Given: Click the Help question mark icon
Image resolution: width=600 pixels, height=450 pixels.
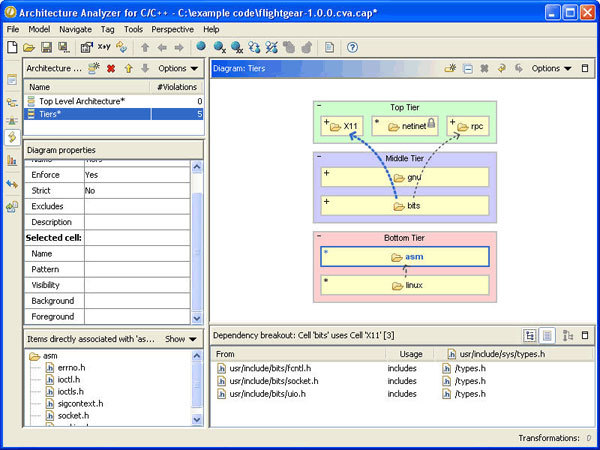Looking at the screenshot, I should pos(352,47).
